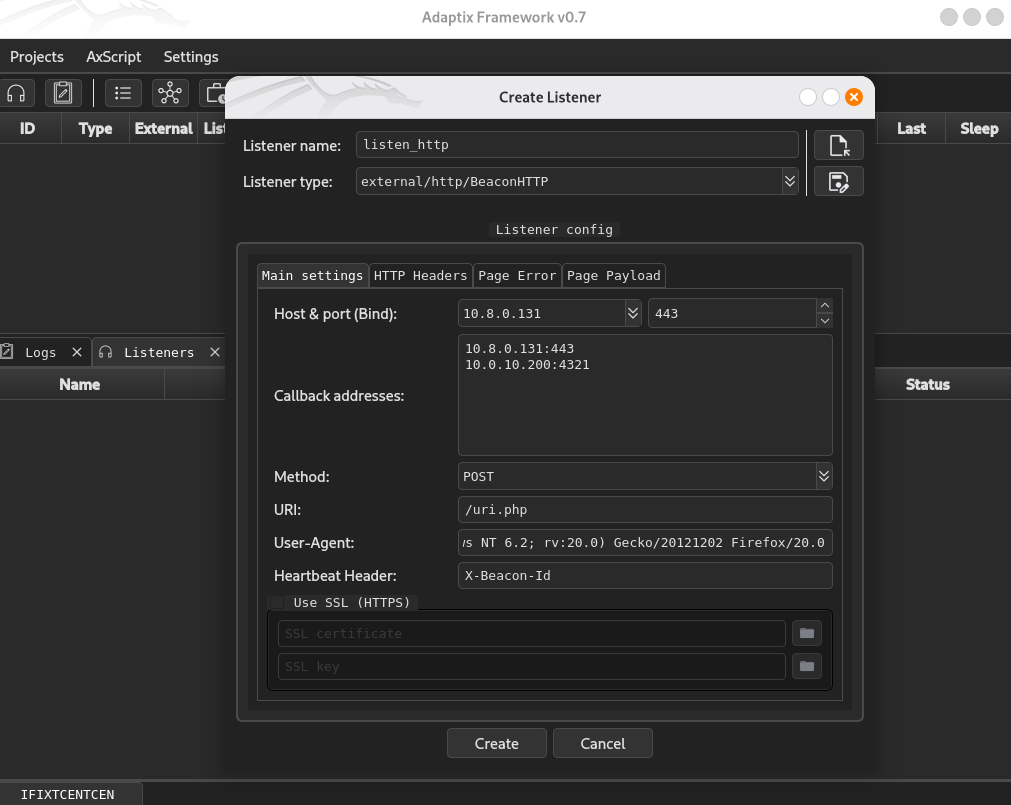Click the Create button

point(496,744)
